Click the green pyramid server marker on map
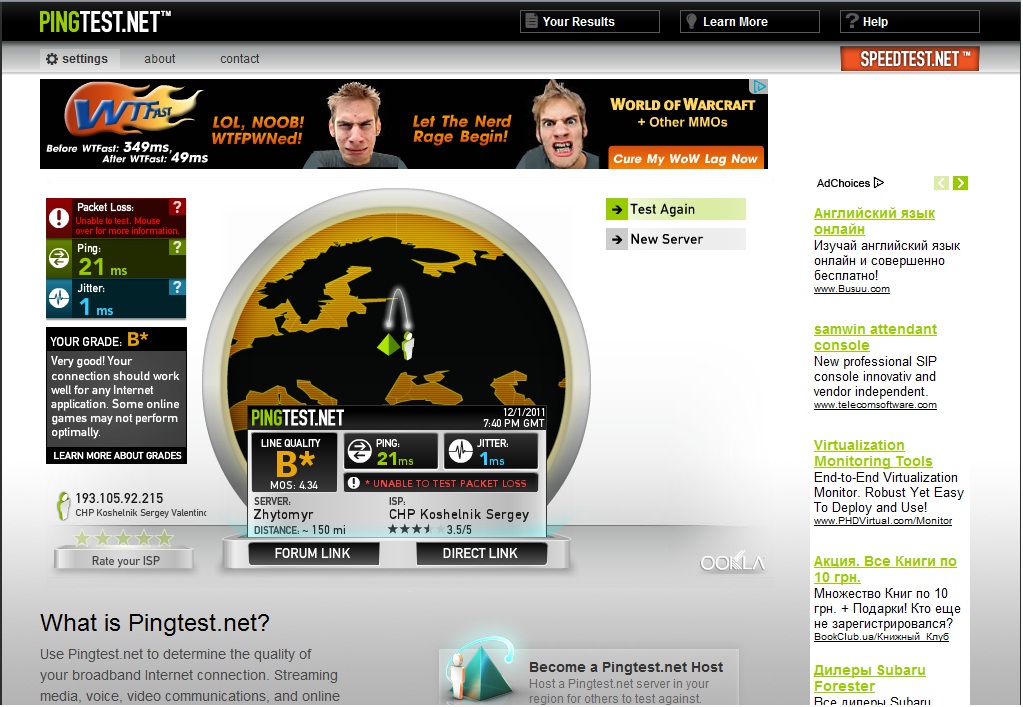 pyautogui.click(x=388, y=344)
